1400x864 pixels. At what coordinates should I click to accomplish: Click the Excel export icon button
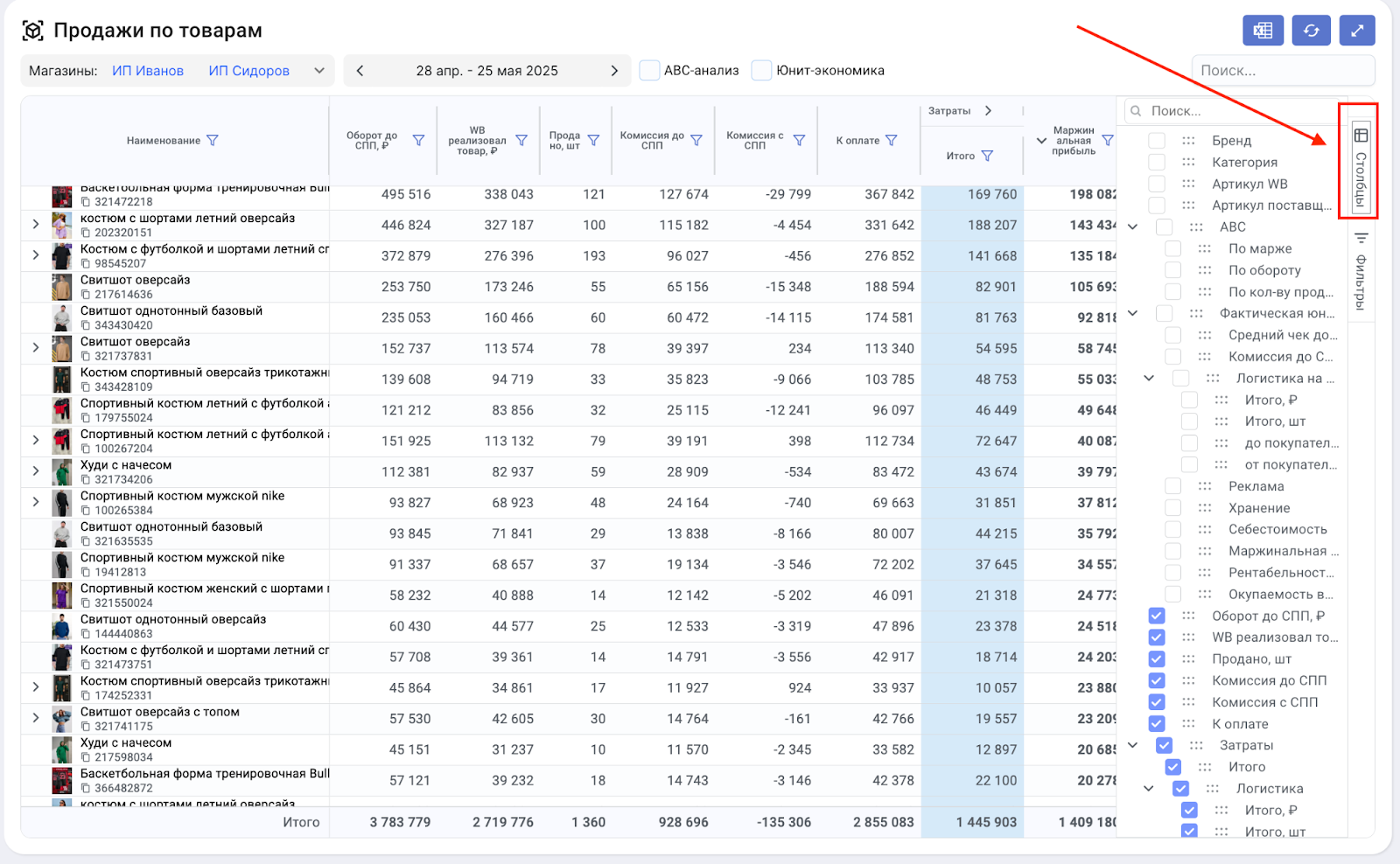tap(1263, 31)
